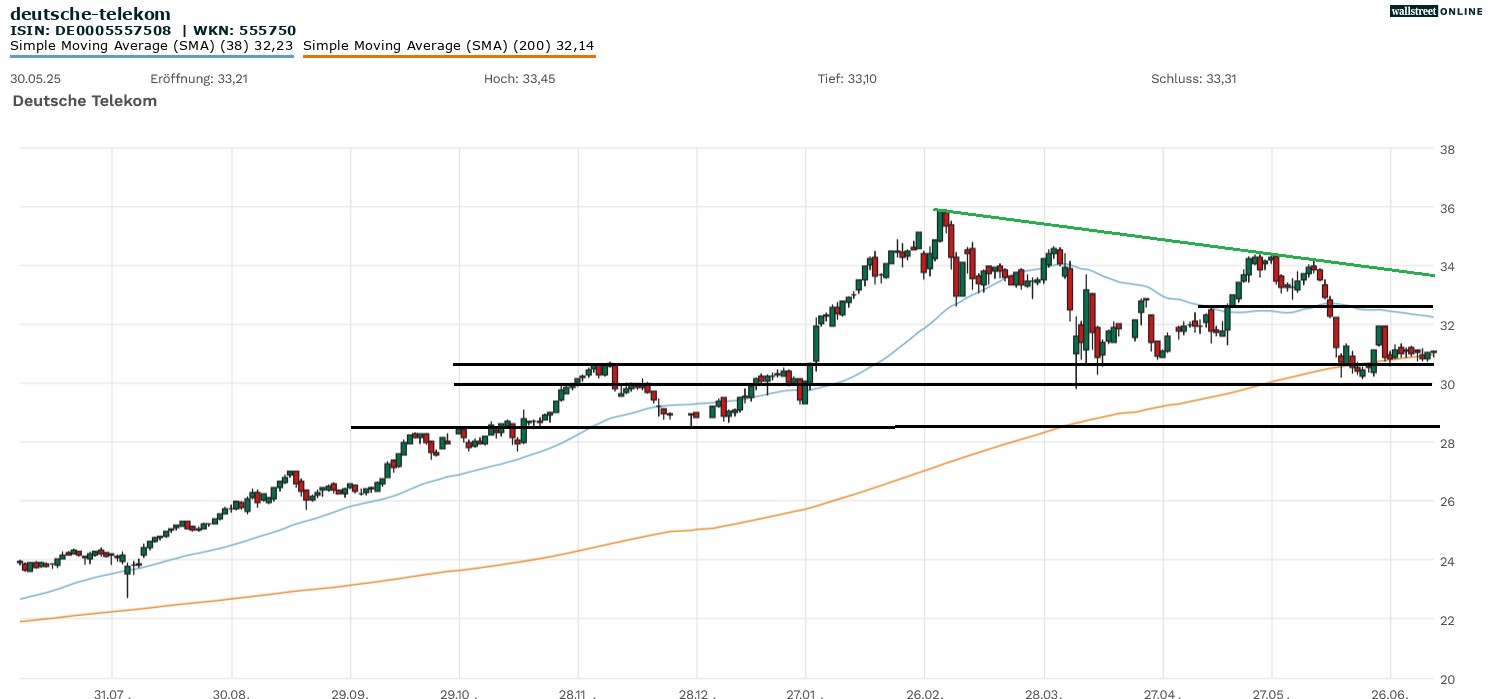Viewport: 1490px width, 699px height.
Task: Click the wallstreet ONLINE logo
Action: pyautogui.click(x=1436, y=11)
